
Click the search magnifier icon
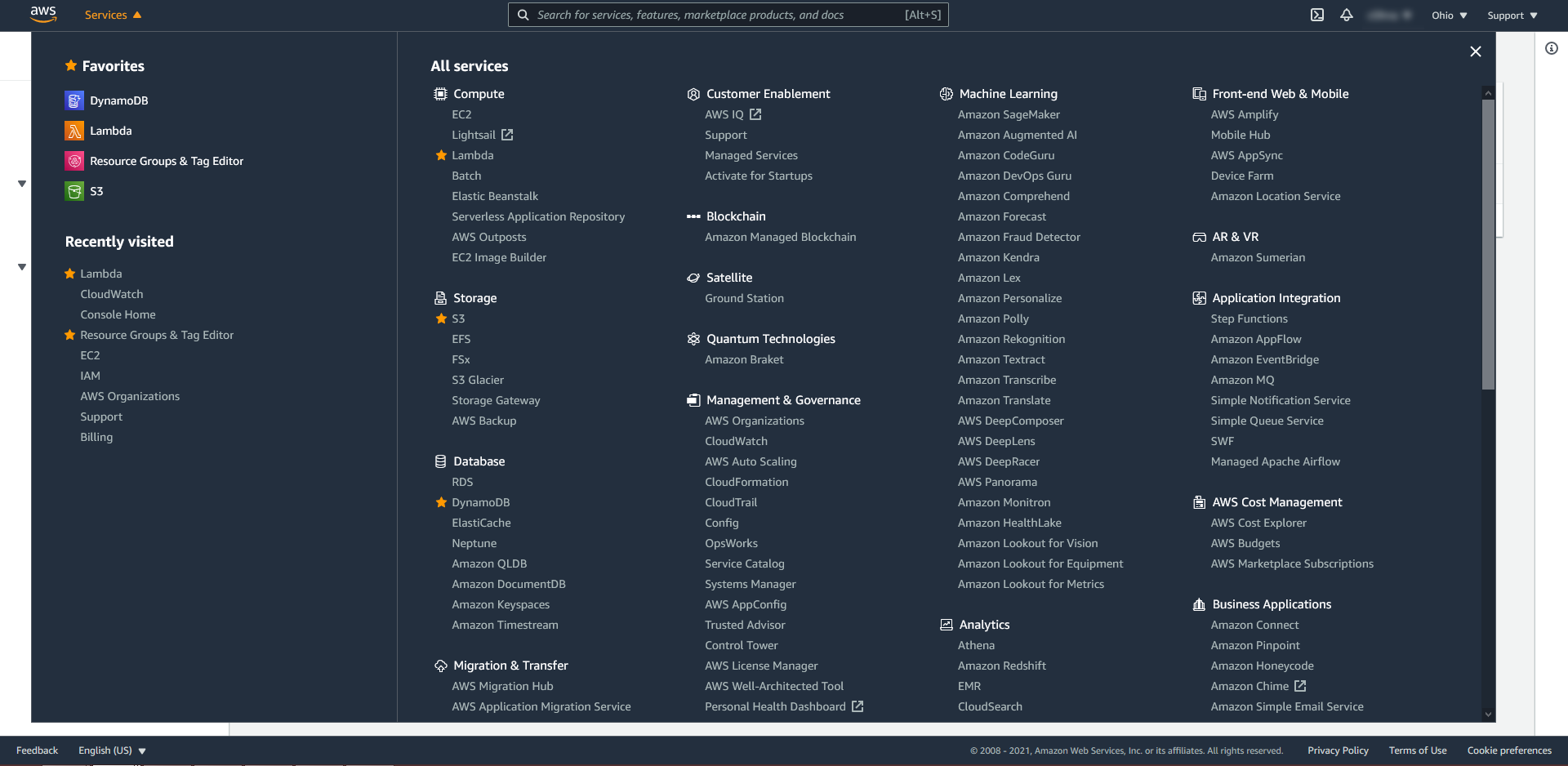pos(523,15)
